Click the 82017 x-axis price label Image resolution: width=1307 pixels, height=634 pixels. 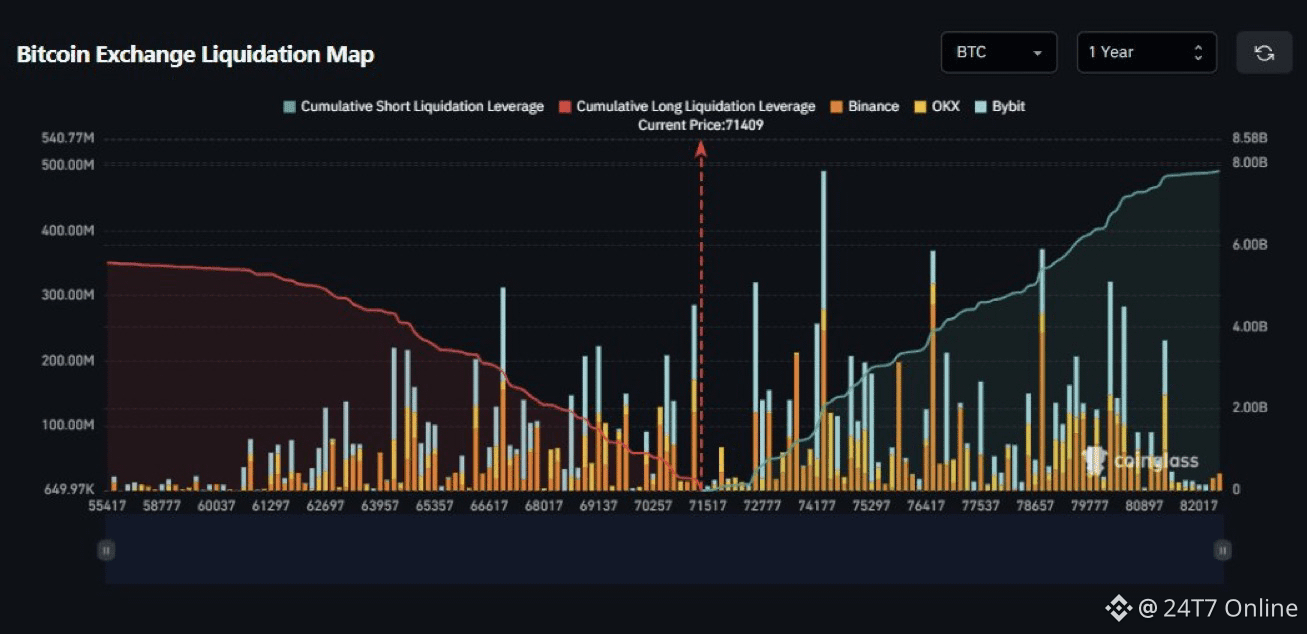(x=1199, y=506)
